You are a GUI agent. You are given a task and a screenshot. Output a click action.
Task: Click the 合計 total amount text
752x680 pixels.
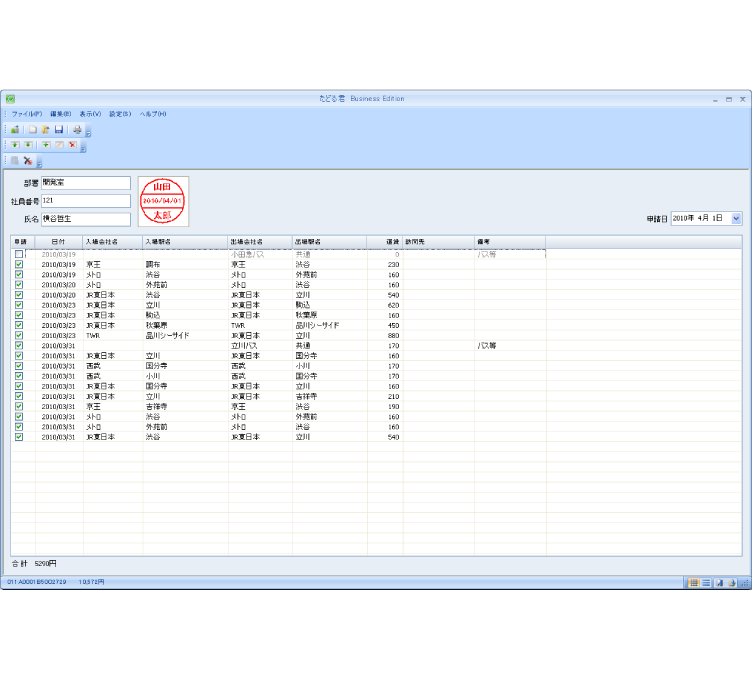pos(34,563)
